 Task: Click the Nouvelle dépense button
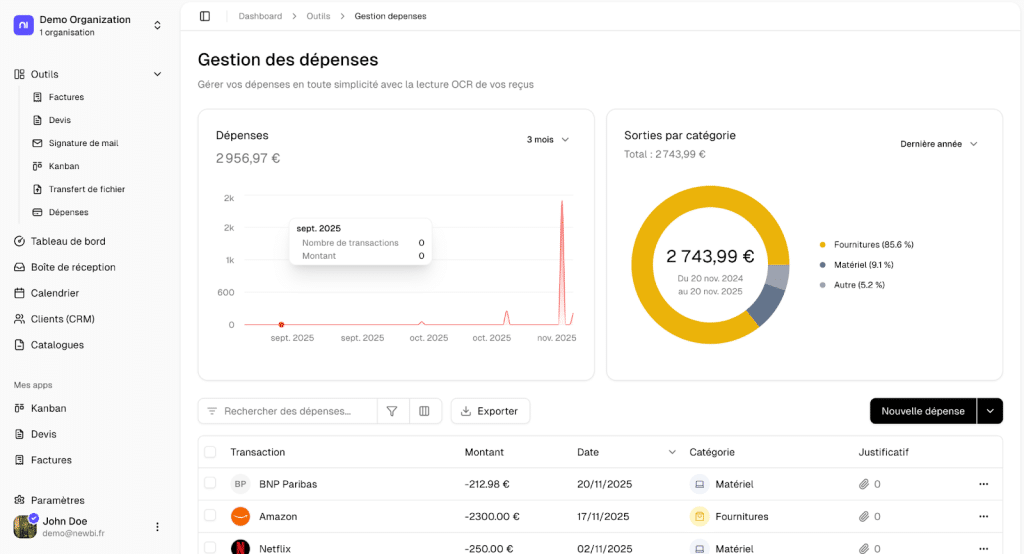click(922, 411)
